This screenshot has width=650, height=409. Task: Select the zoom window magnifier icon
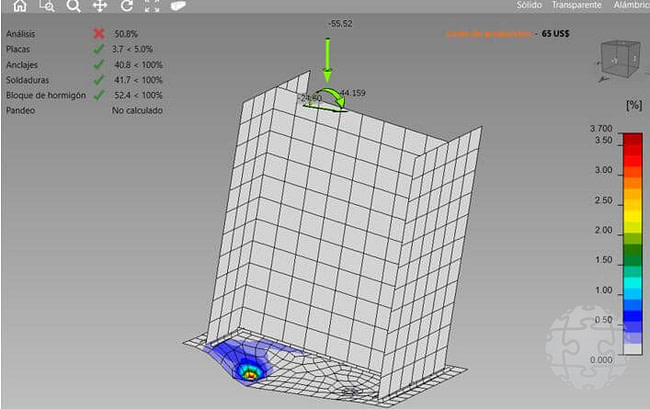click(x=46, y=6)
